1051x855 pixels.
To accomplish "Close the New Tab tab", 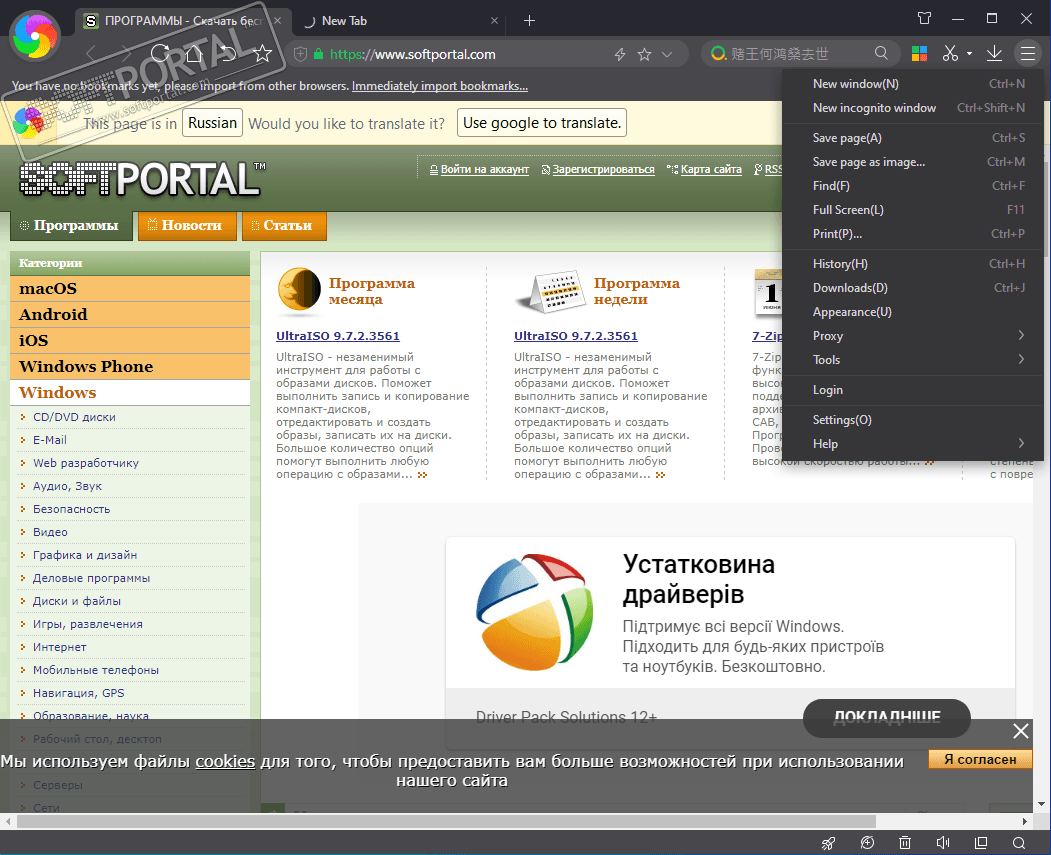I will pyautogui.click(x=494, y=21).
